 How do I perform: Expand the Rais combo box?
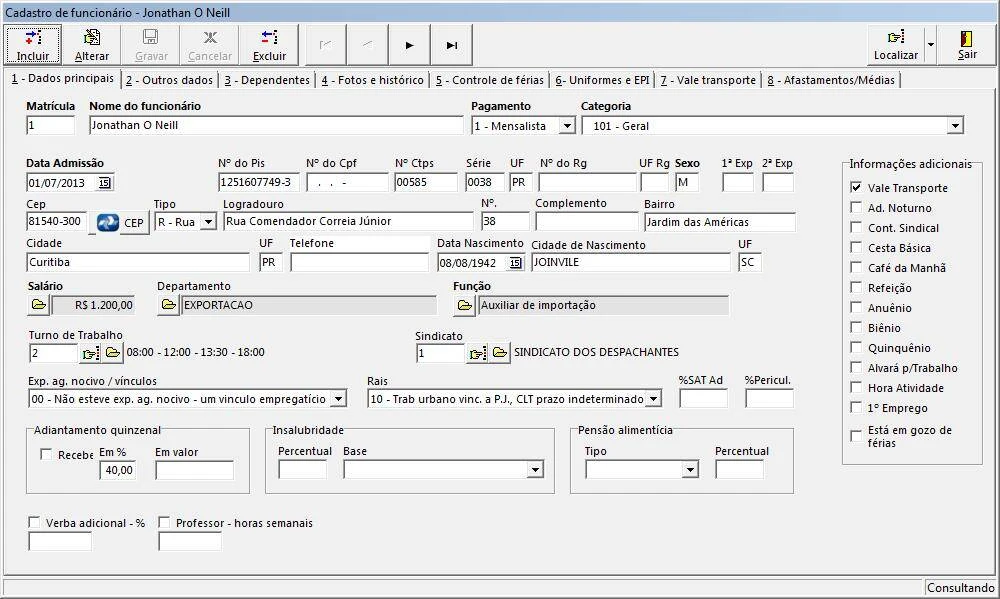coord(653,399)
